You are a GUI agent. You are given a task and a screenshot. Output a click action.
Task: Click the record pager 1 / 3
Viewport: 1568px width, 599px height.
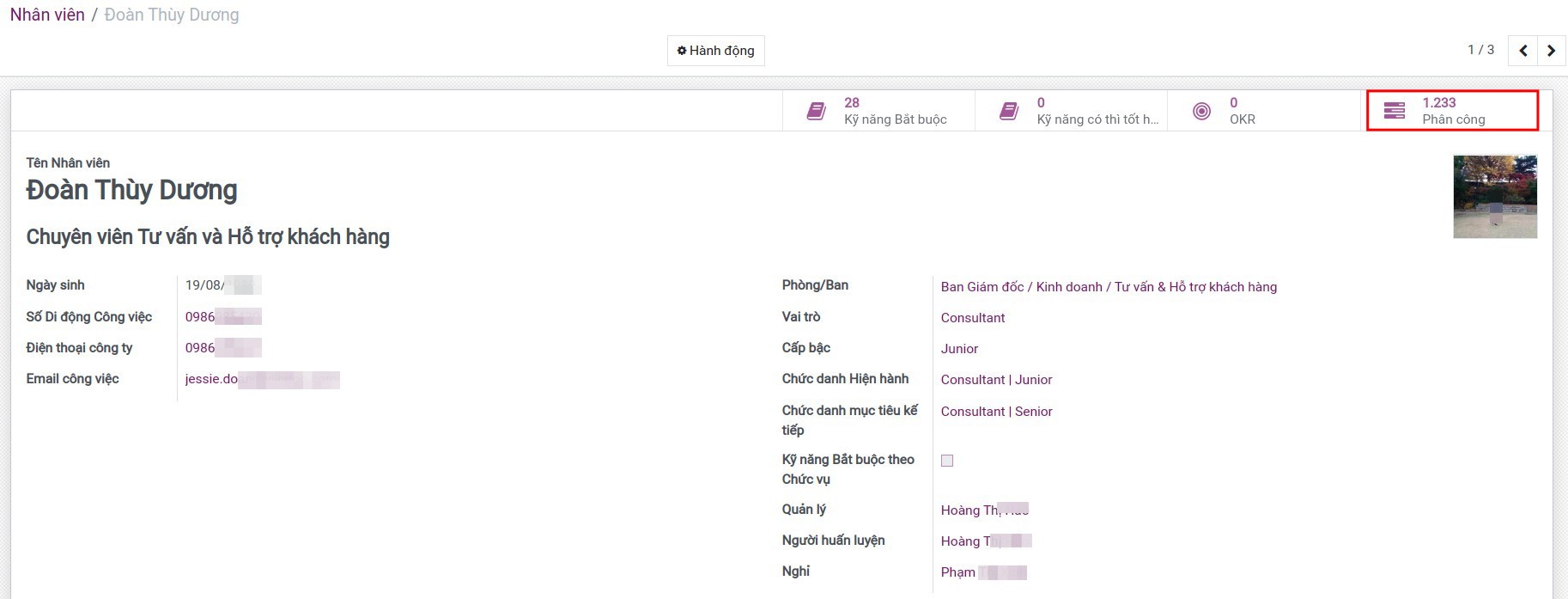click(x=1480, y=50)
